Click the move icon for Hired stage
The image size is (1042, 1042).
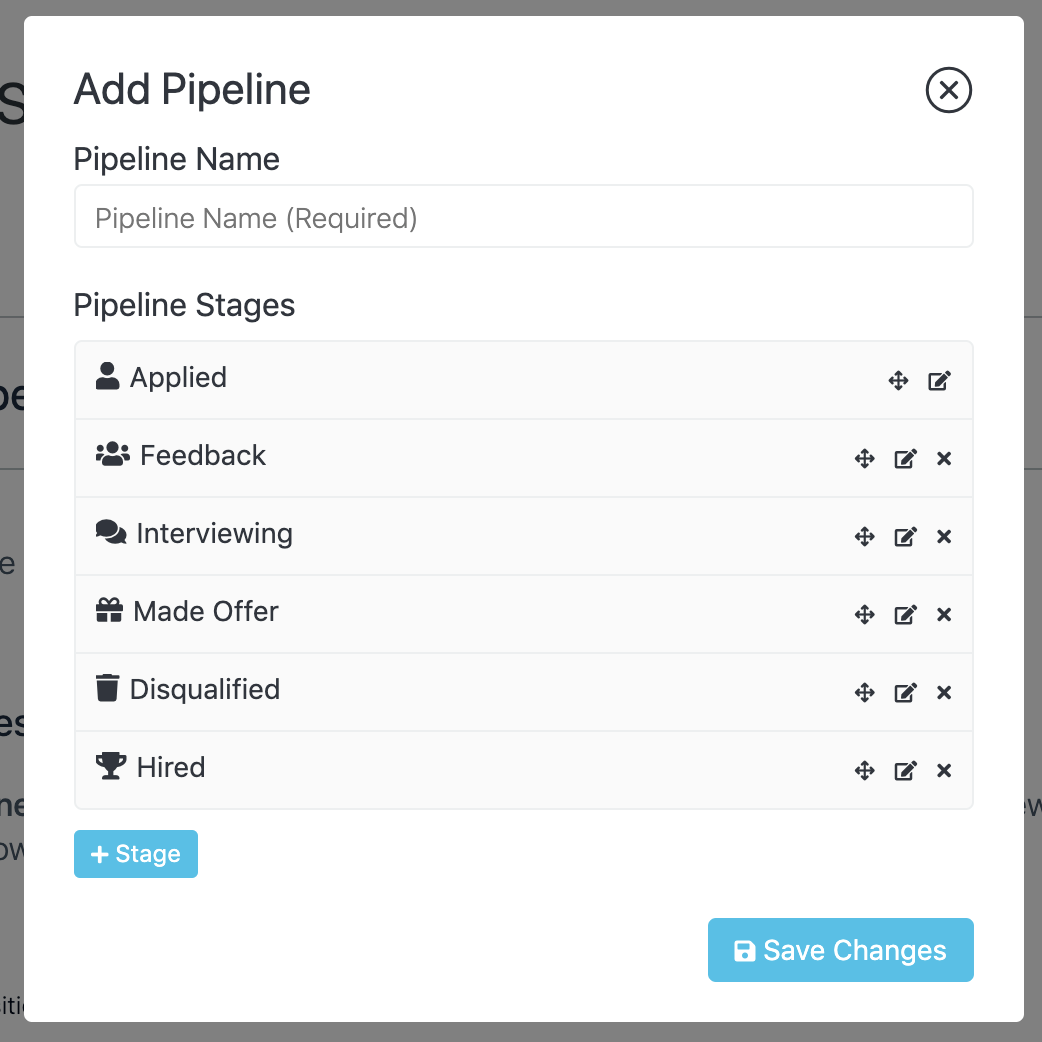865,771
